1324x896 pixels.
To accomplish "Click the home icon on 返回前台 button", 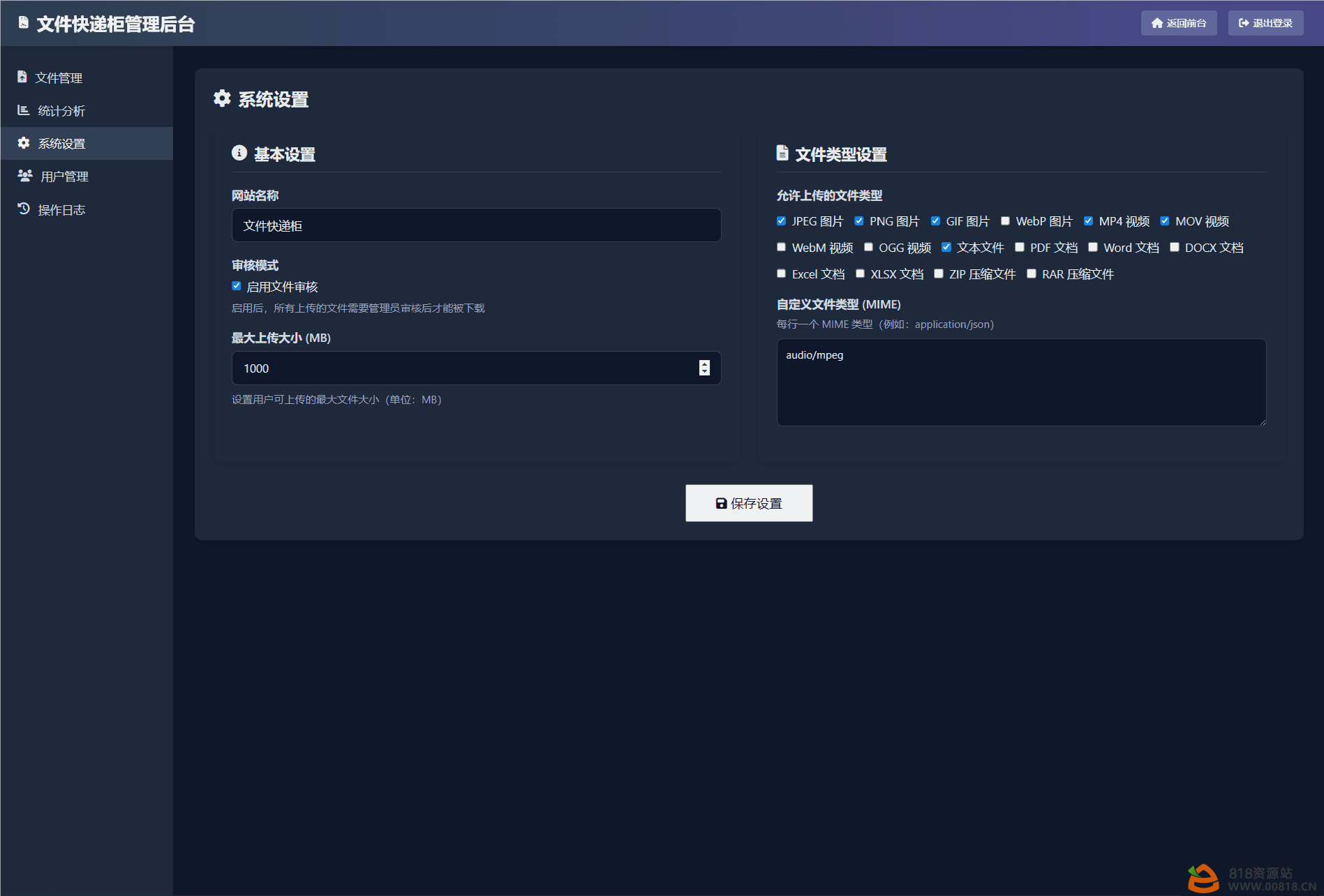I will pyautogui.click(x=1156, y=22).
